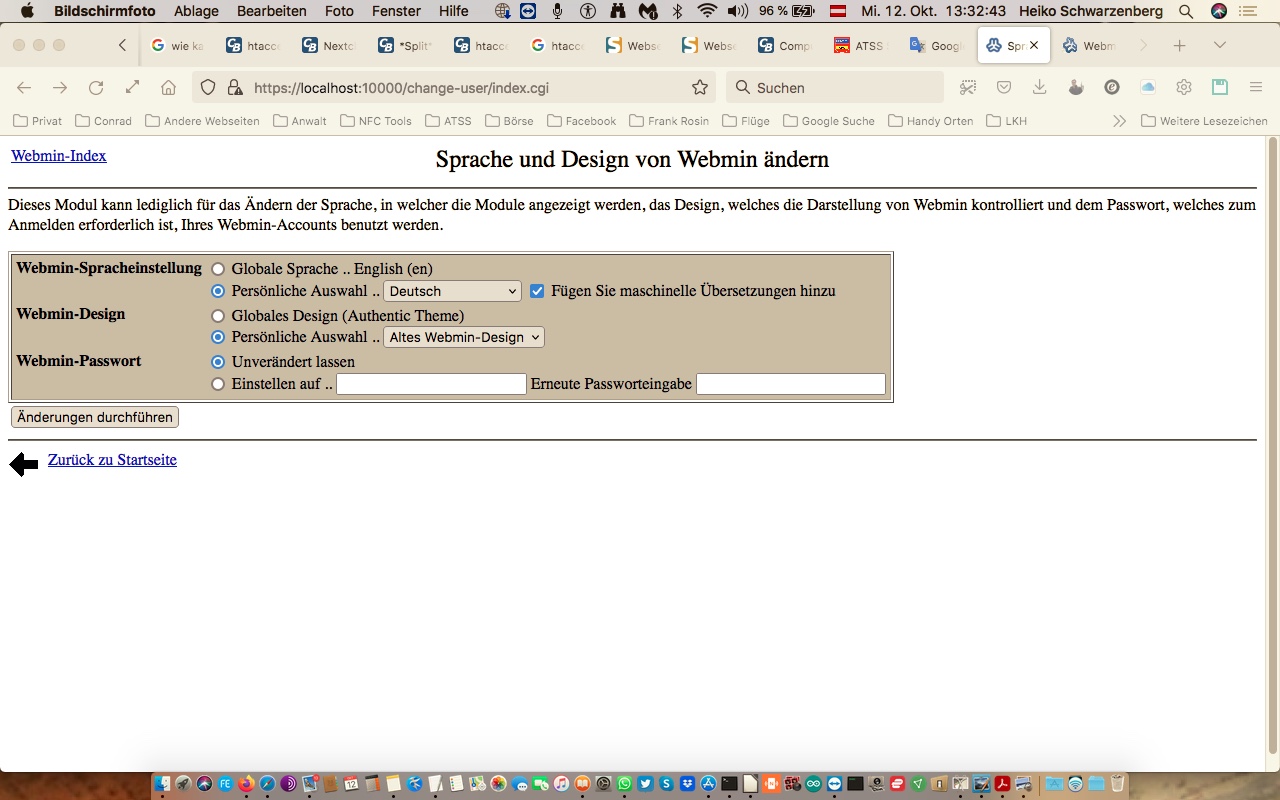Go to the Firefox home page
The image size is (1280, 800).
click(168, 88)
